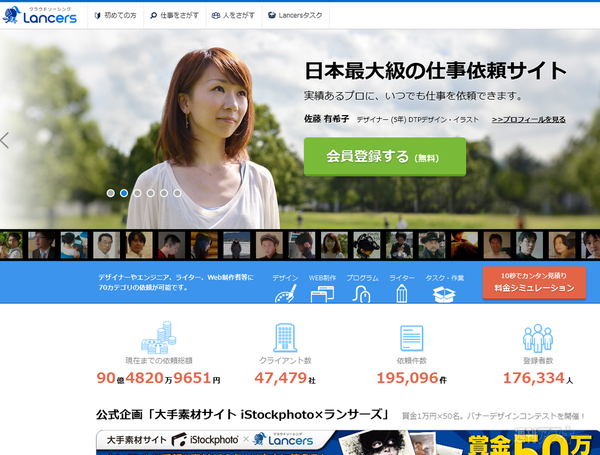This screenshot has height=455, width=600.
Task: Click the タスク・作業 category label
Action: pyautogui.click(x=444, y=278)
